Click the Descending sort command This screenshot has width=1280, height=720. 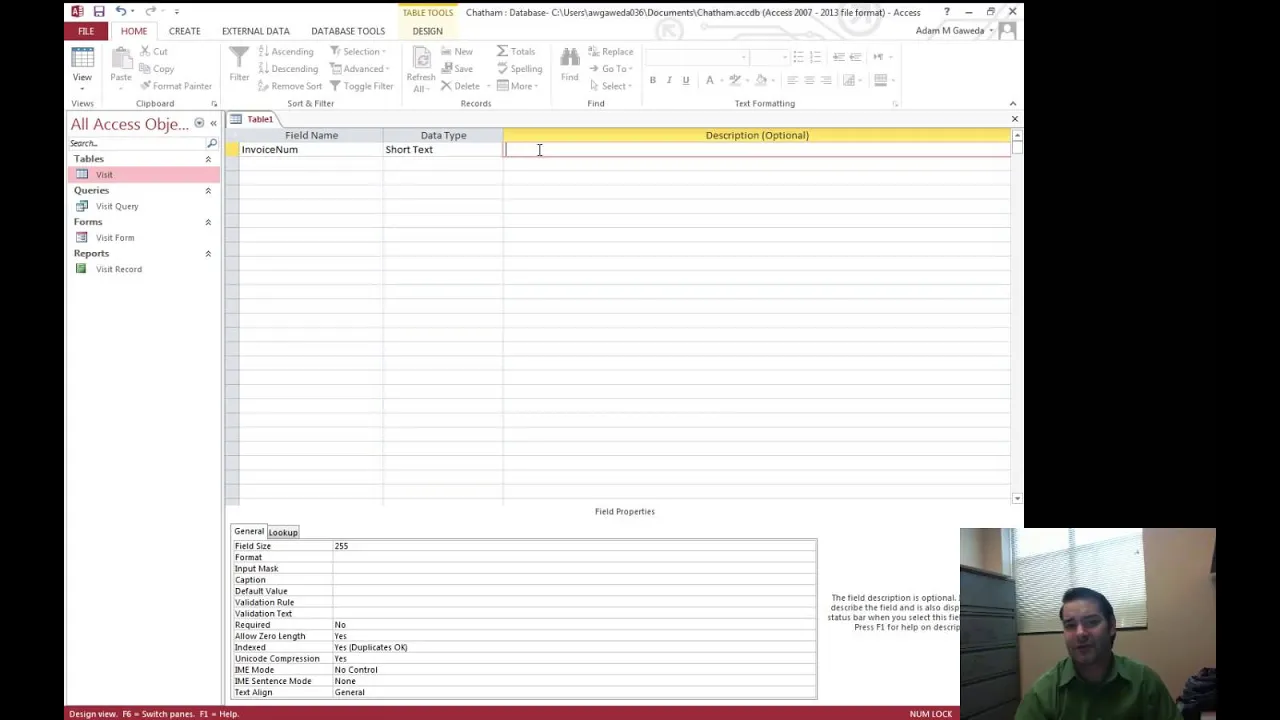(288, 69)
